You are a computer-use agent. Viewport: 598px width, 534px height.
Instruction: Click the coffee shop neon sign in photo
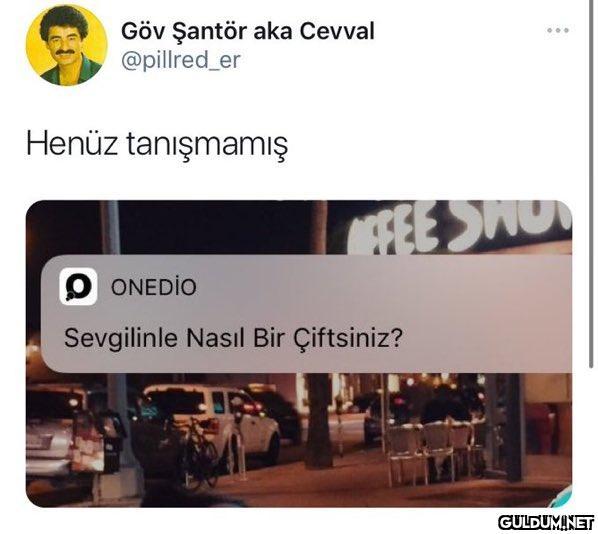460,227
